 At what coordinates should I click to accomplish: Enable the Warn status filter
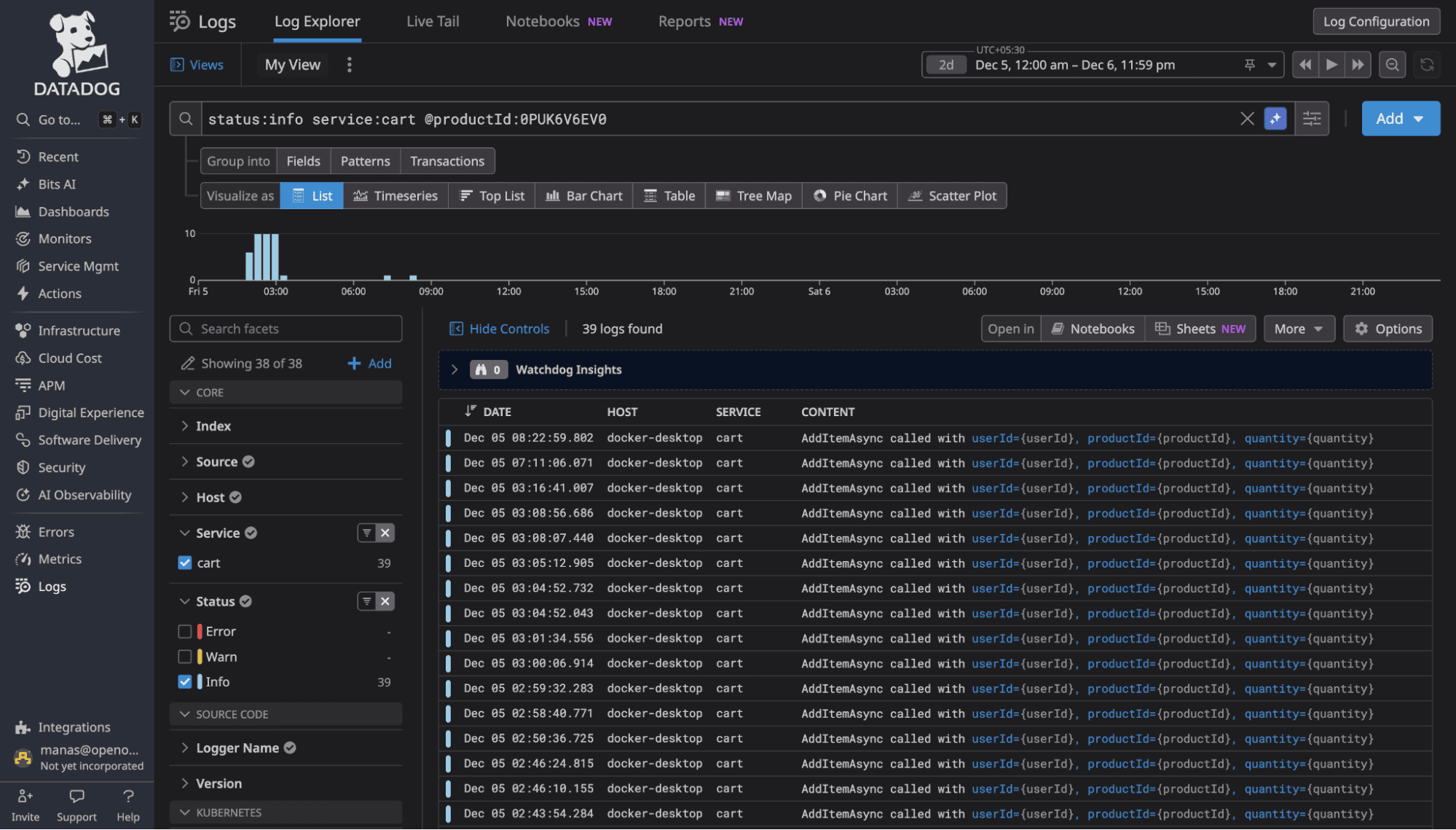point(184,656)
